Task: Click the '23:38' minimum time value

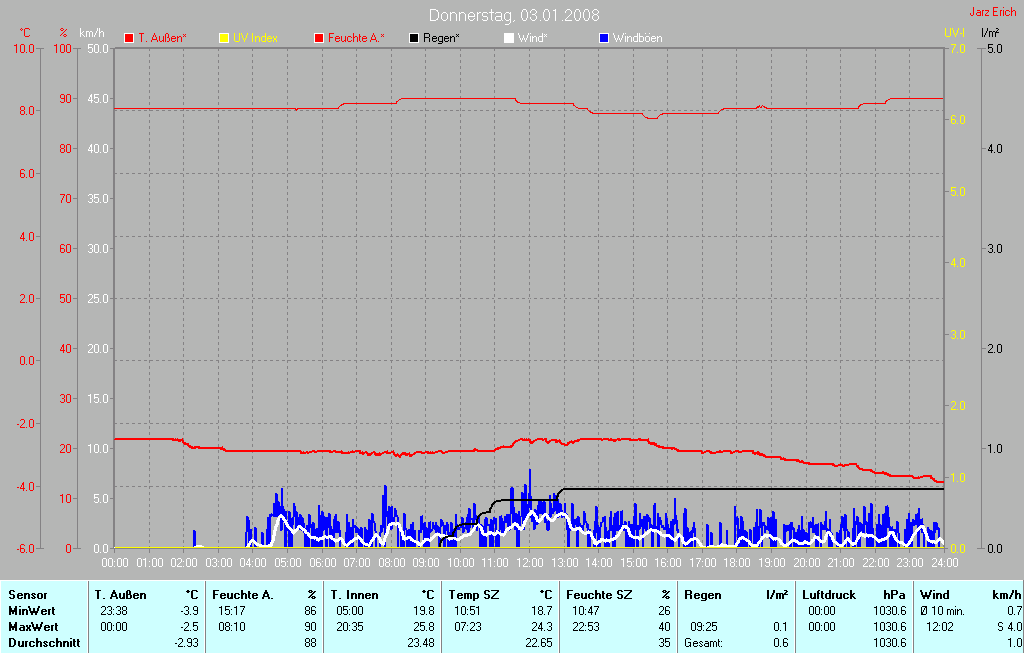Action: coord(114,611)
